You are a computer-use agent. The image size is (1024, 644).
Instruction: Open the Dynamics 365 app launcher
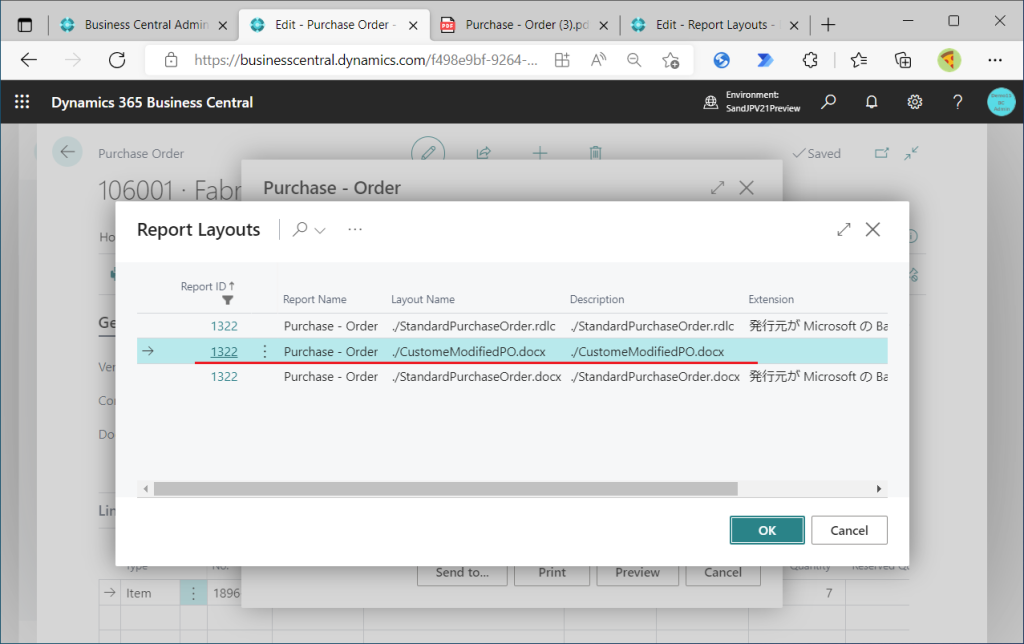point(22,102)
